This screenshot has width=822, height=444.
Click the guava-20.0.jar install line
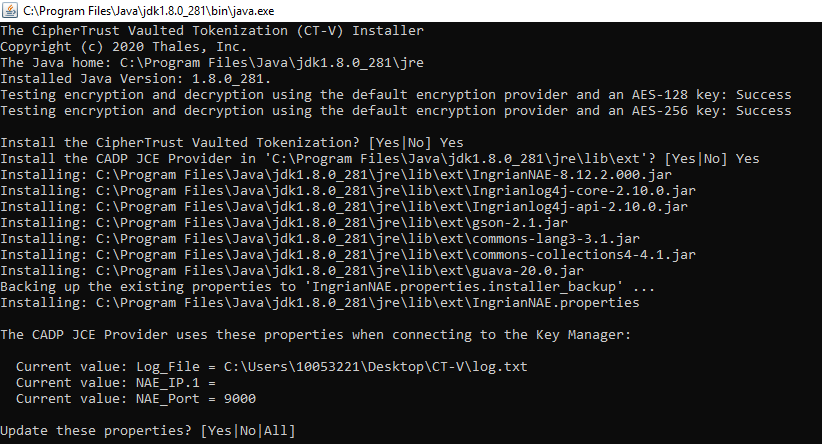pyautogui.click(x=291, y=270)
